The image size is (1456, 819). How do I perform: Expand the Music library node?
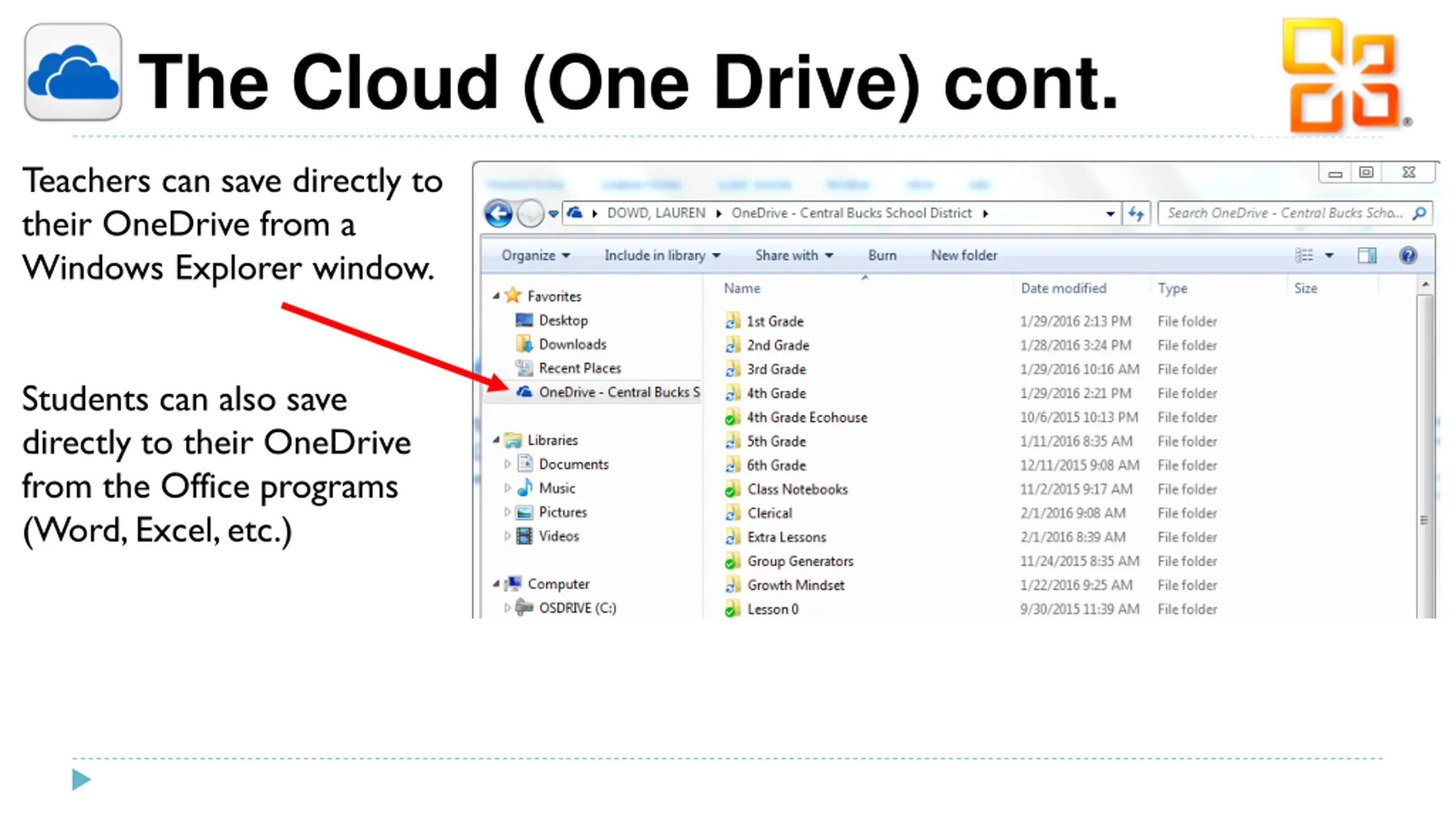507,488
